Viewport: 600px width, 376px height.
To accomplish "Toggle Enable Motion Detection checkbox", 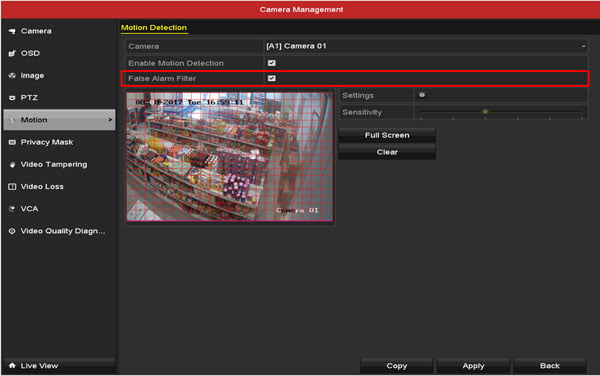I will (272, 63).
